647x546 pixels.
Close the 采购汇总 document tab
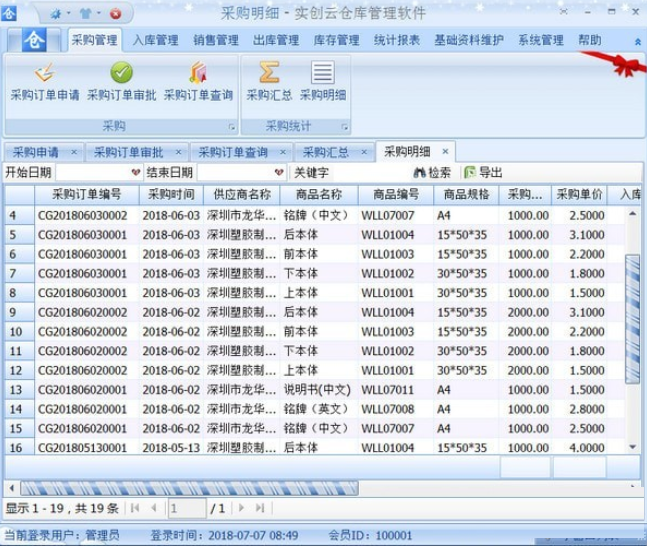[364, 152]
